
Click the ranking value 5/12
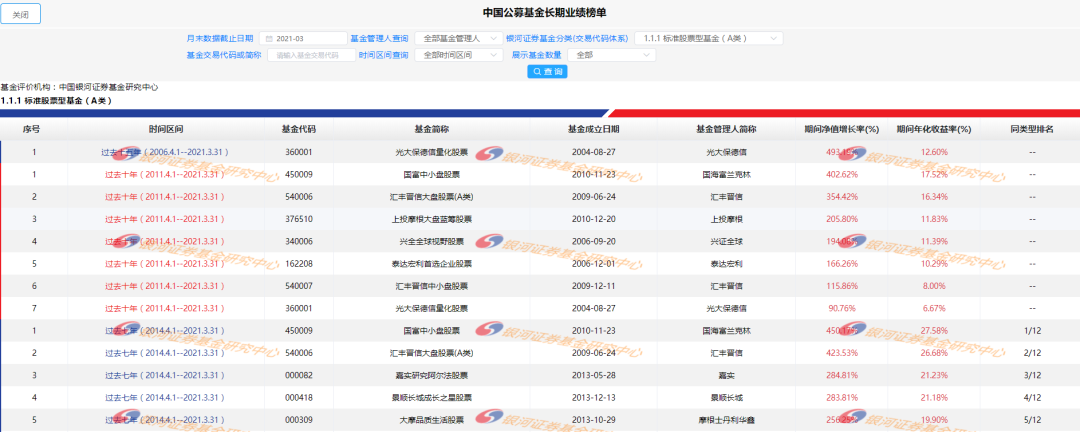click(1032, 420)
